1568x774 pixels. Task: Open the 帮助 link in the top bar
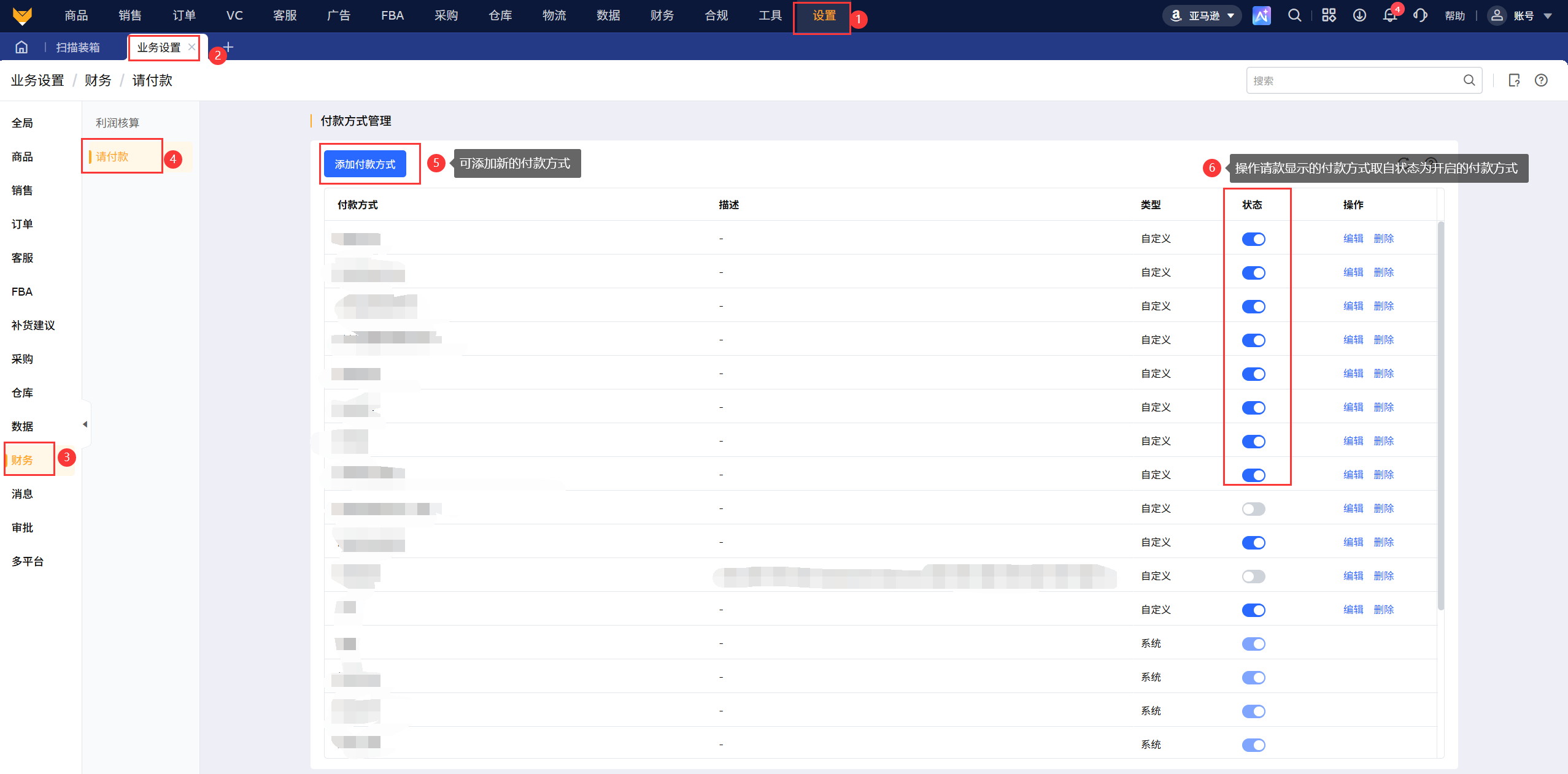pyautogui.click(x=1454, y=16)
